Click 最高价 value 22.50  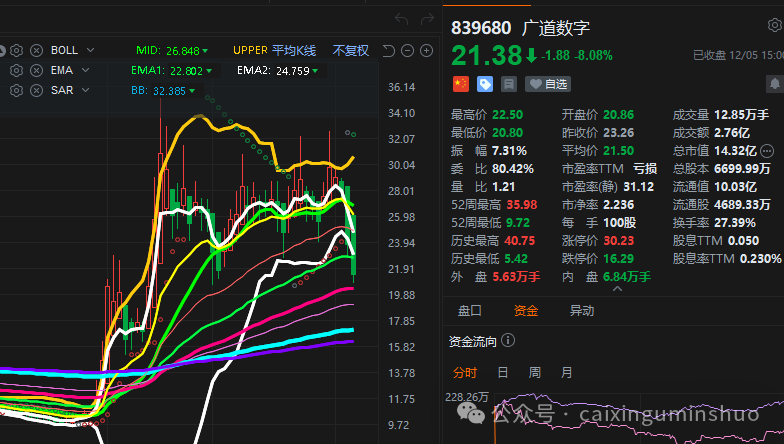tap(508, 114)
